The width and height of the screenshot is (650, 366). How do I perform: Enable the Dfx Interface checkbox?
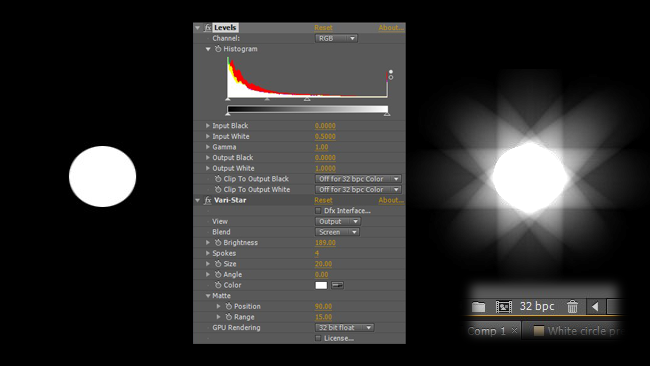click(318, 211)
